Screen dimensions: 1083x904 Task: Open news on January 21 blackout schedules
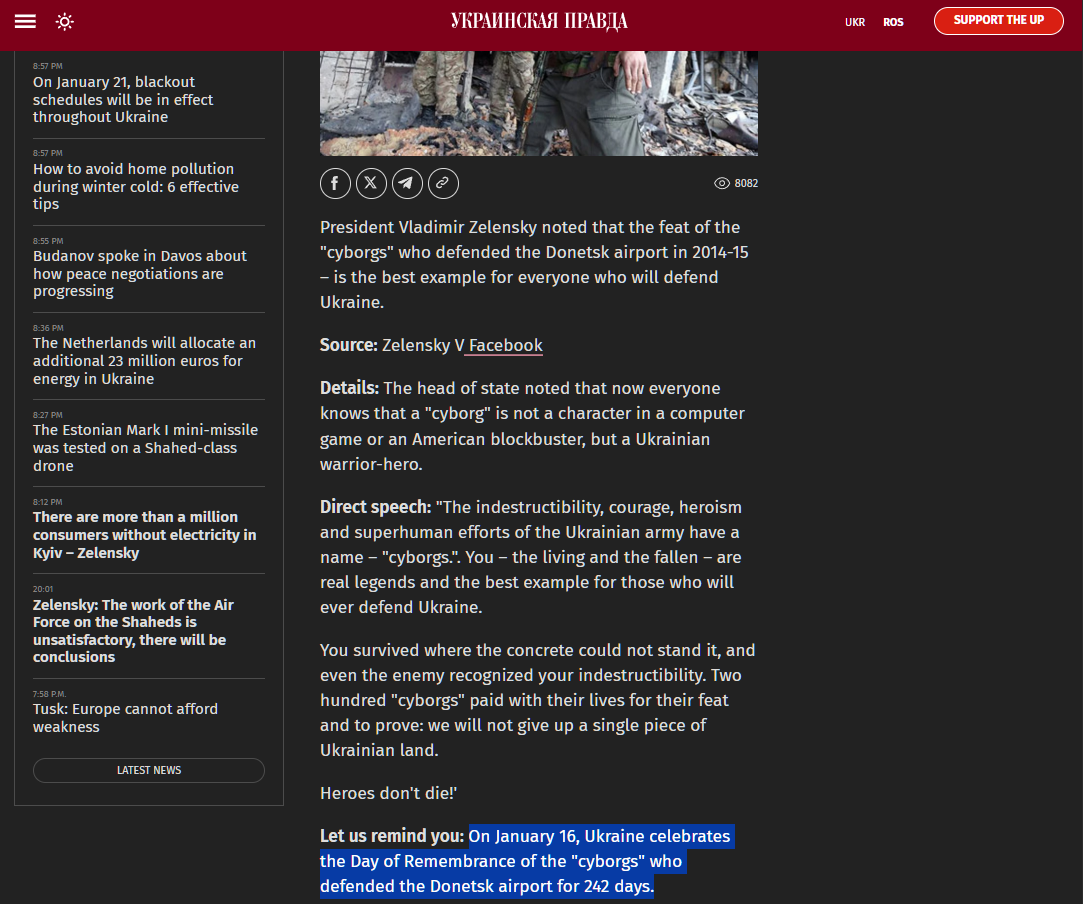[x=123, y=99]
